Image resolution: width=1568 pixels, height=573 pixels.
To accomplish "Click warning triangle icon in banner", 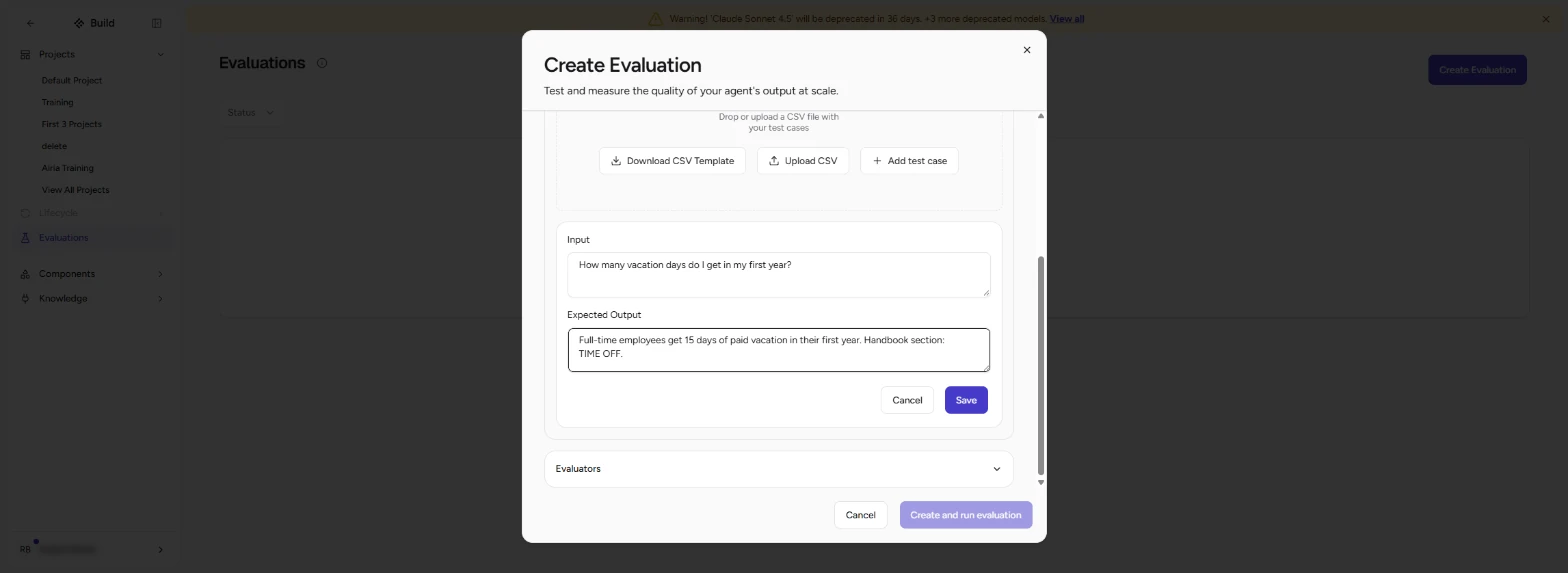I will click(655, 19).
